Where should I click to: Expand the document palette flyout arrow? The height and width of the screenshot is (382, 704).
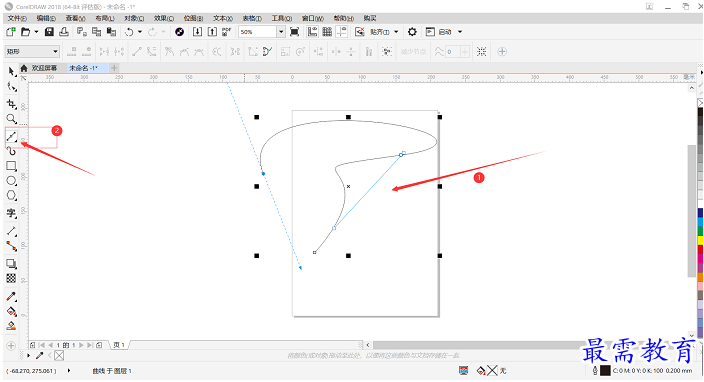point(28,356)
